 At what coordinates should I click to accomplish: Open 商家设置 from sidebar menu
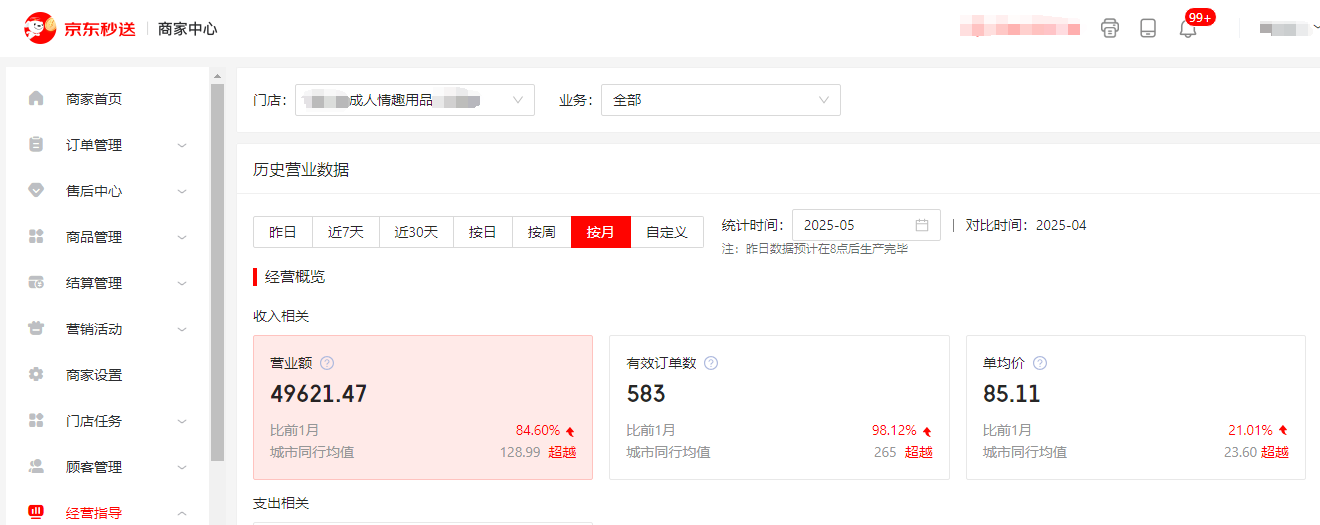[x=94, y=375]
